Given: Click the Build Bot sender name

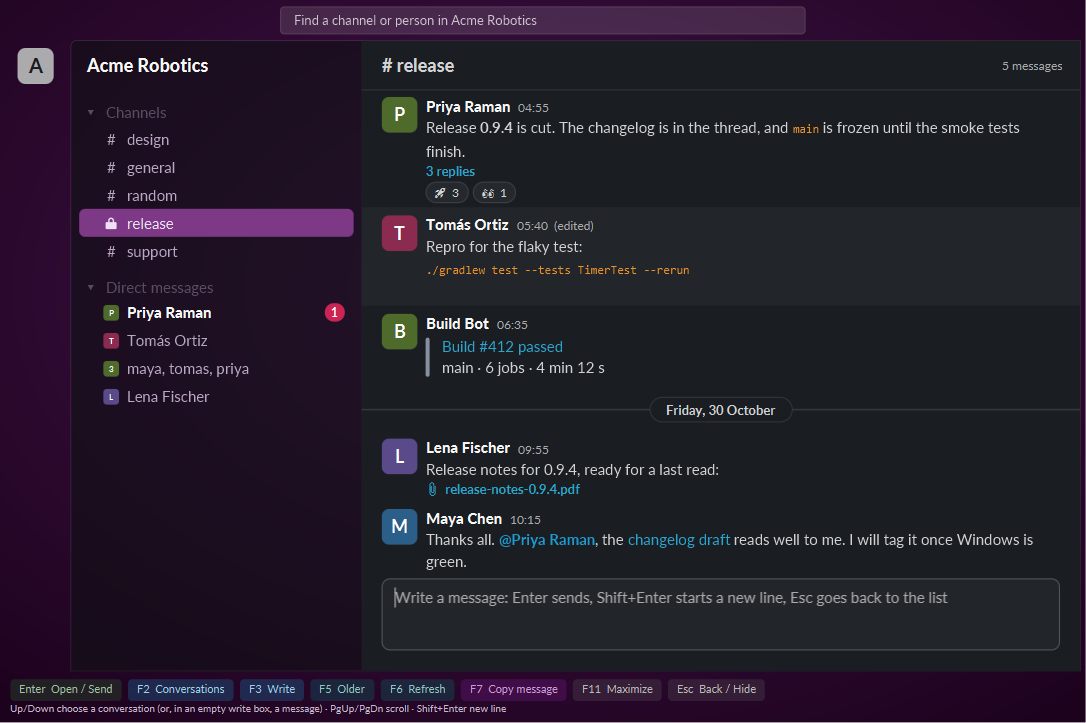Looking at the screenshot, I should click(x=457, y=324).
